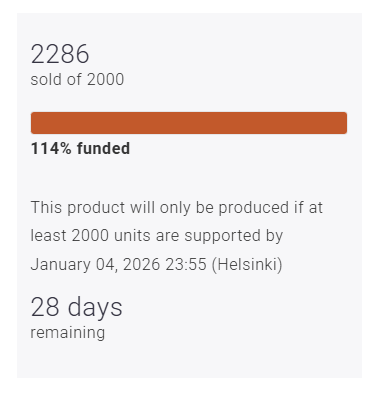The width and height of the screenshot is (369, 396).
Task: Click the orange funding progress bar
Action: click(x=189, y=123)
